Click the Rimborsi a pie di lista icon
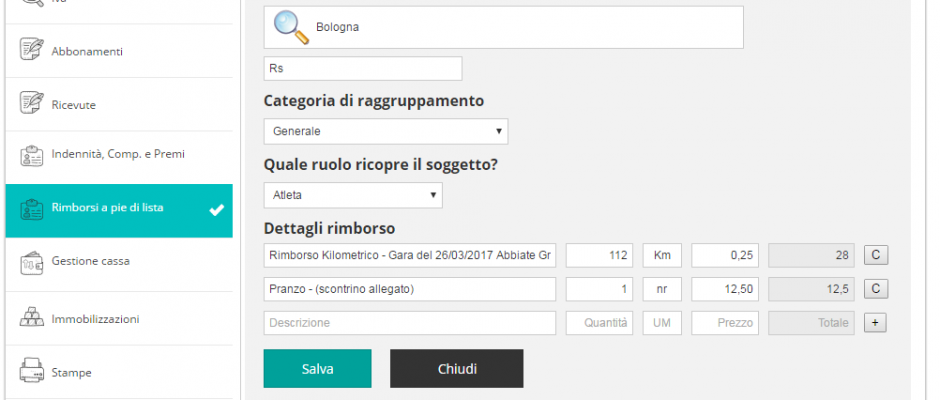This screenshot has height=400, width=940. (x=32, y=209)
